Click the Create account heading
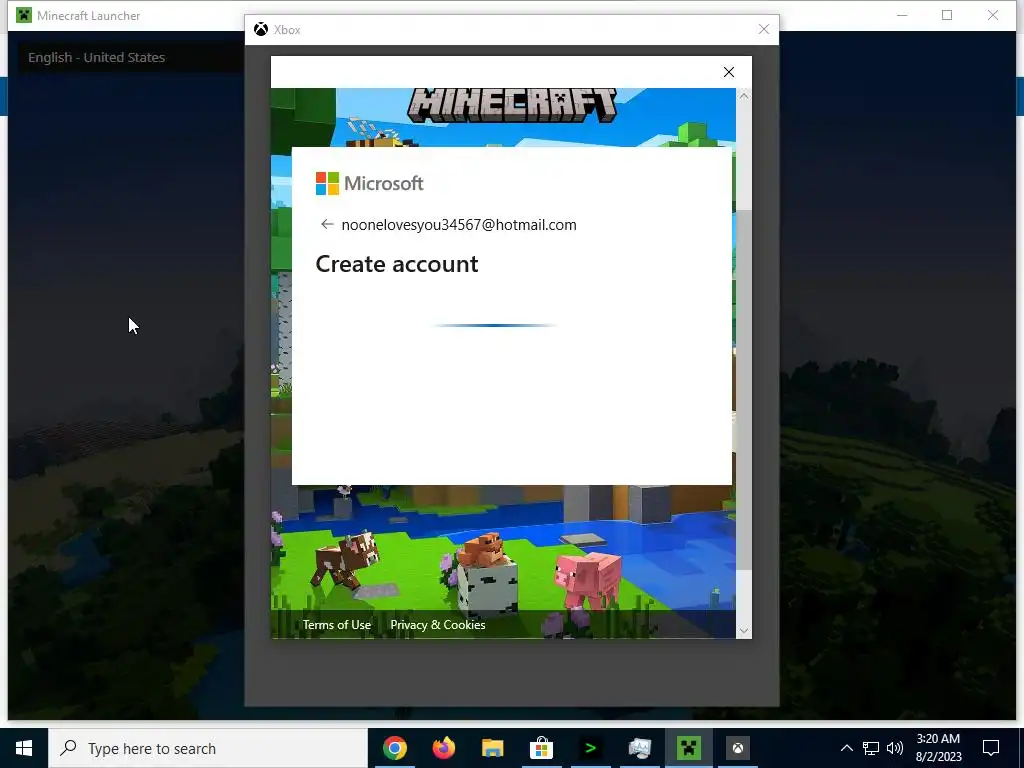 (397, 264)
